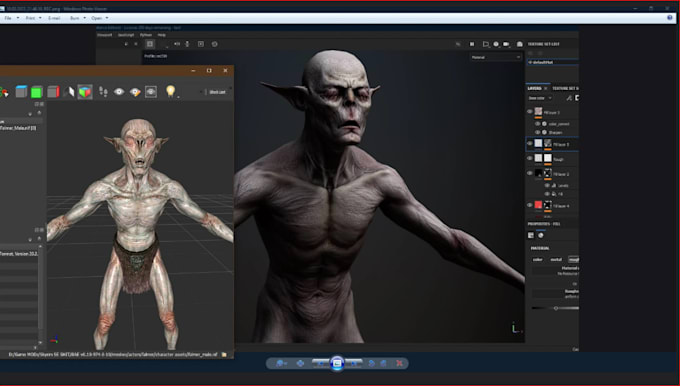
Task: Select the default texture set entry
Action: [x=553, y=62]
